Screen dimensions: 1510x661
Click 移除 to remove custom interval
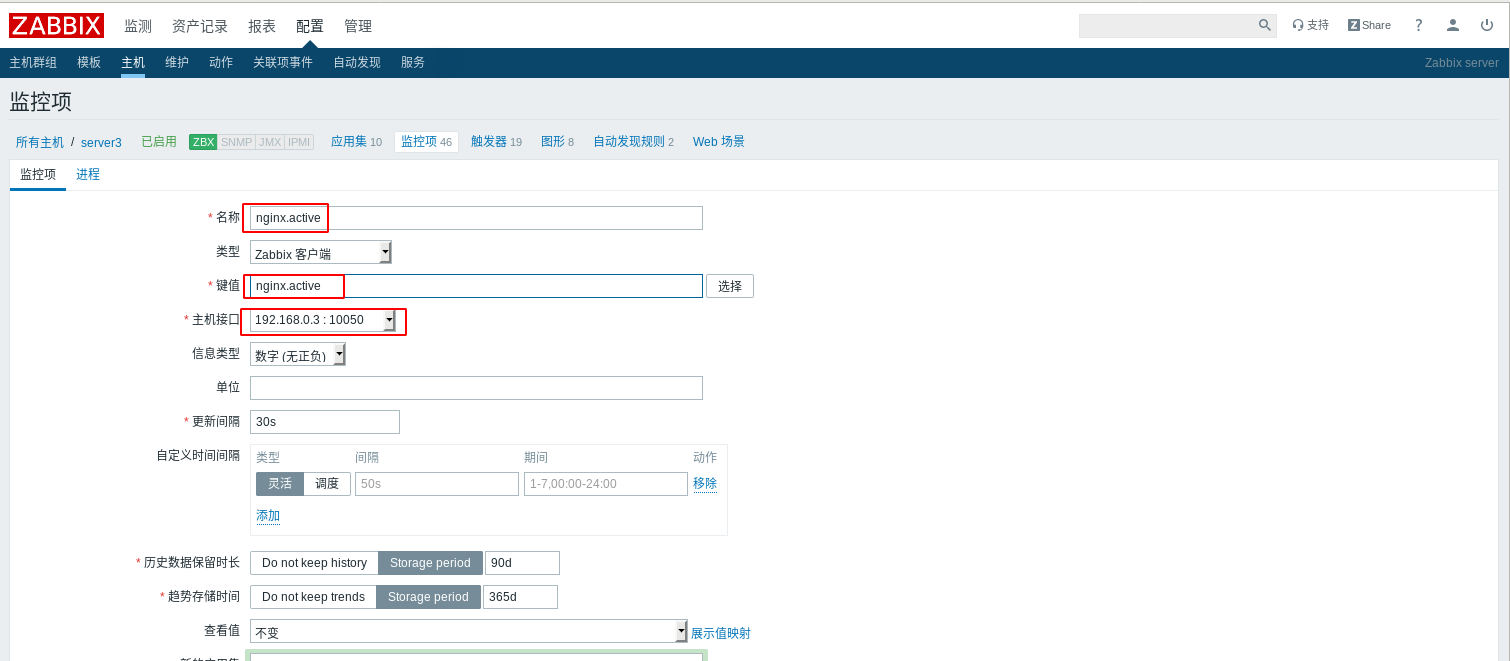point(705,483)
